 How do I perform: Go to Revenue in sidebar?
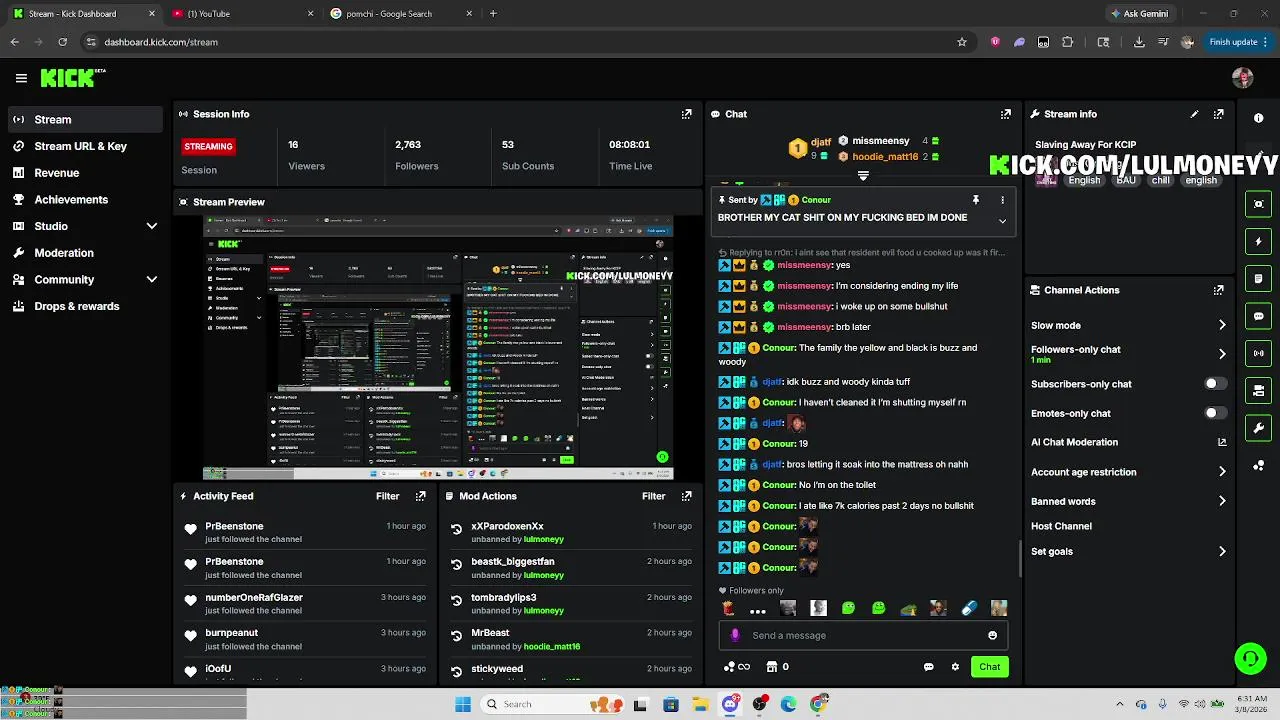pos(85,173)
